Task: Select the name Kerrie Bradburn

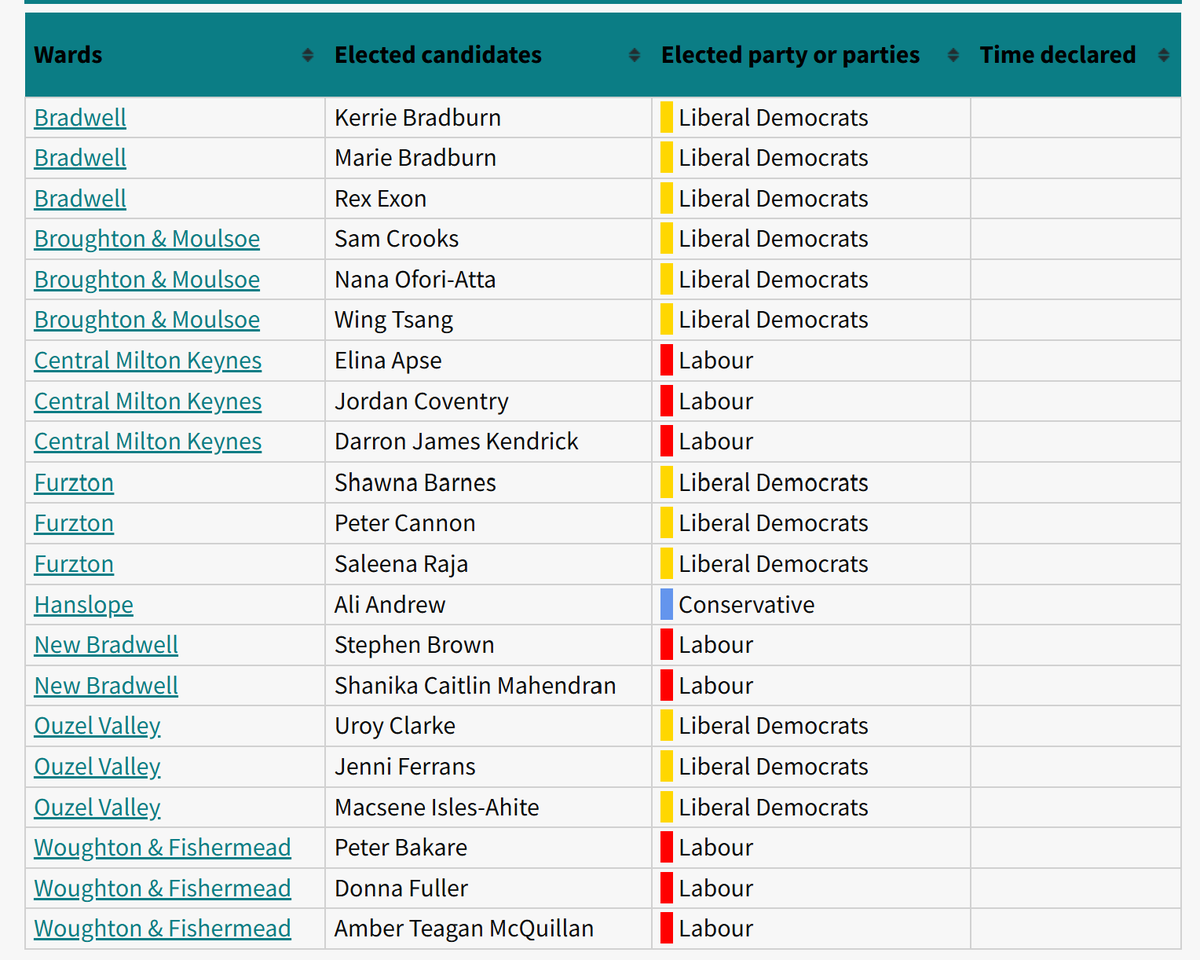Action: pos(418,118)
